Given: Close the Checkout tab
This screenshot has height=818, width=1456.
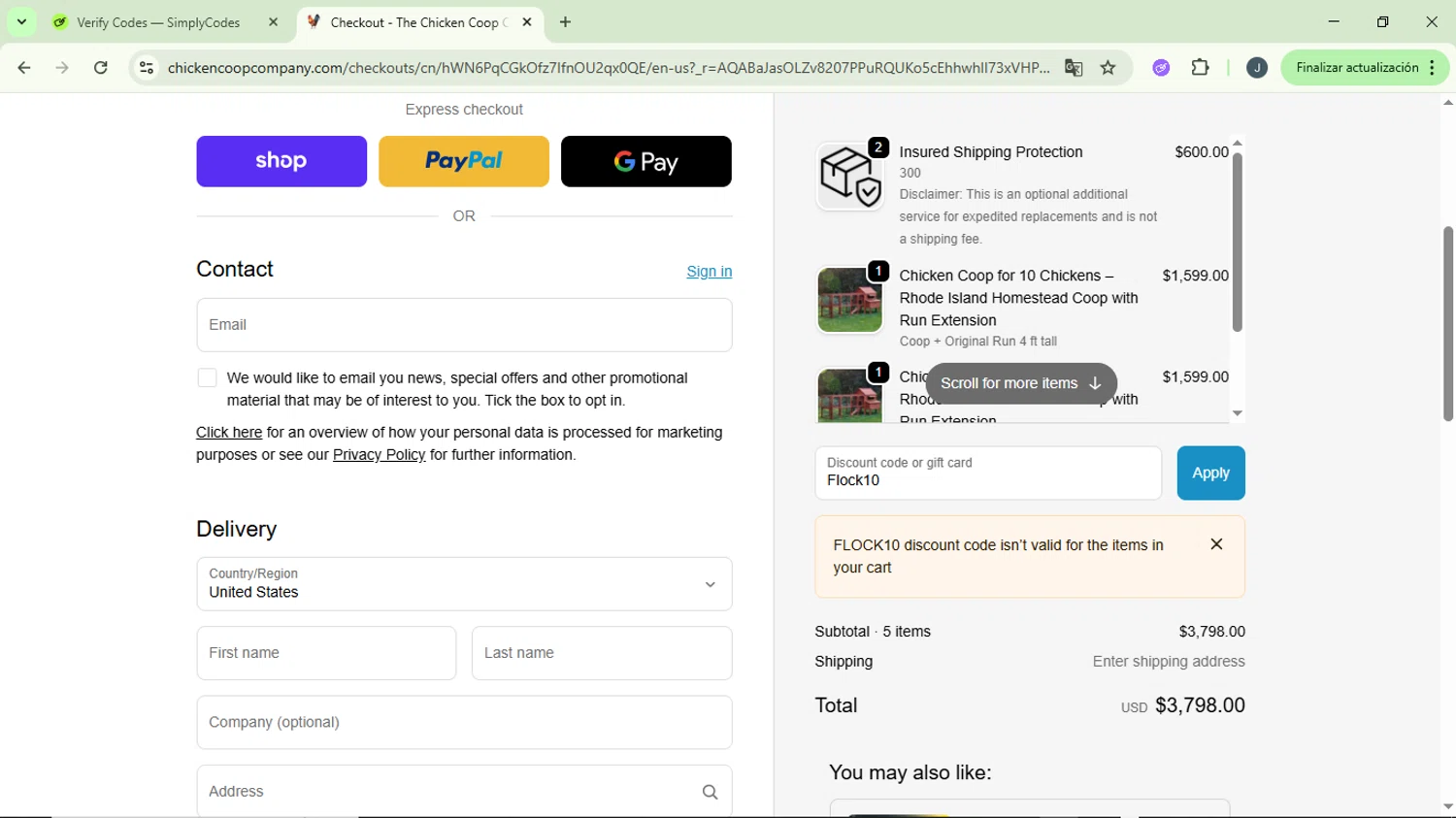Looking at the screenshot, I should (527, 22).
